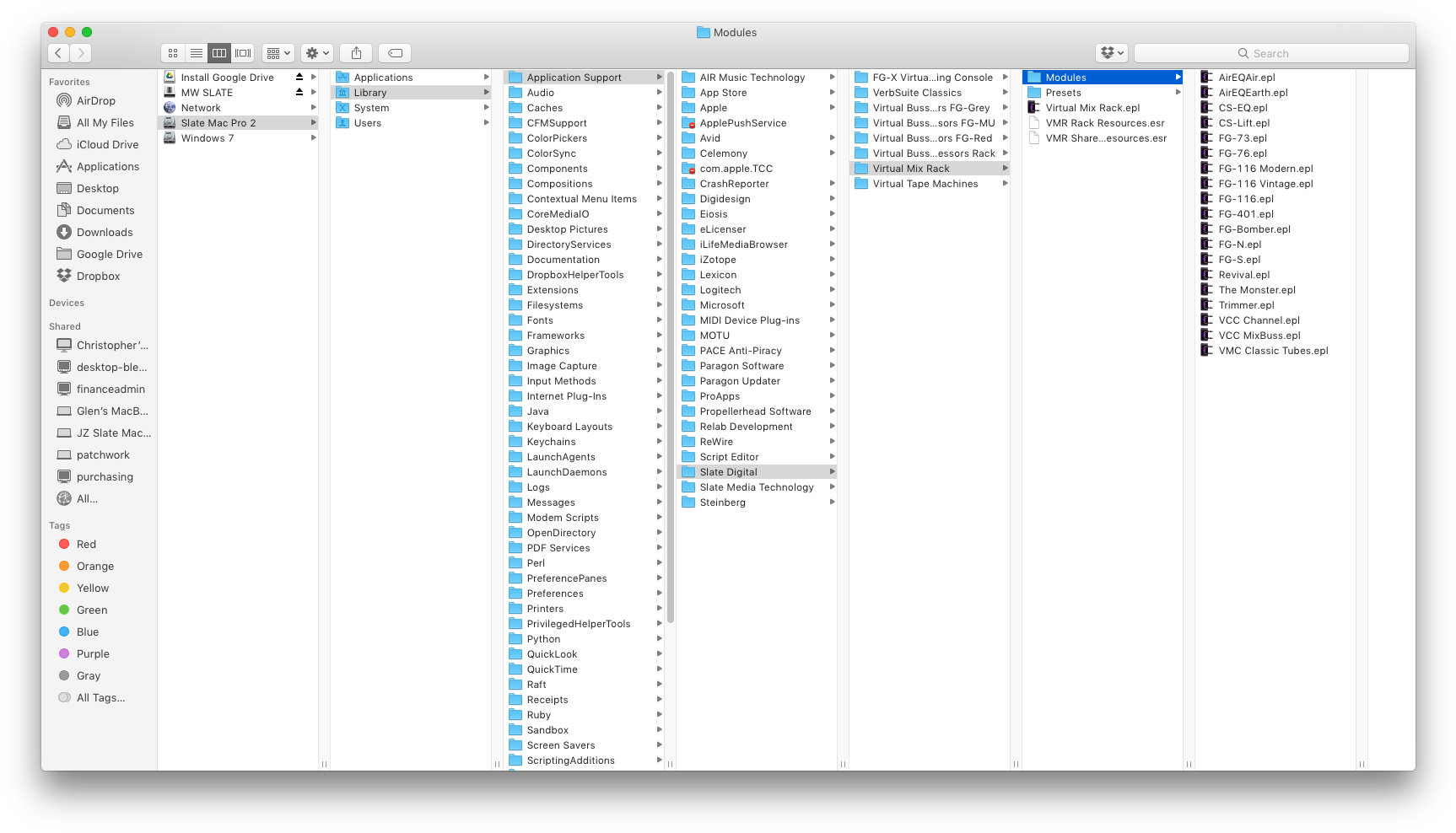Select the Slate Digital folder
The image size is (1456, 833).
tap(757, 471)
